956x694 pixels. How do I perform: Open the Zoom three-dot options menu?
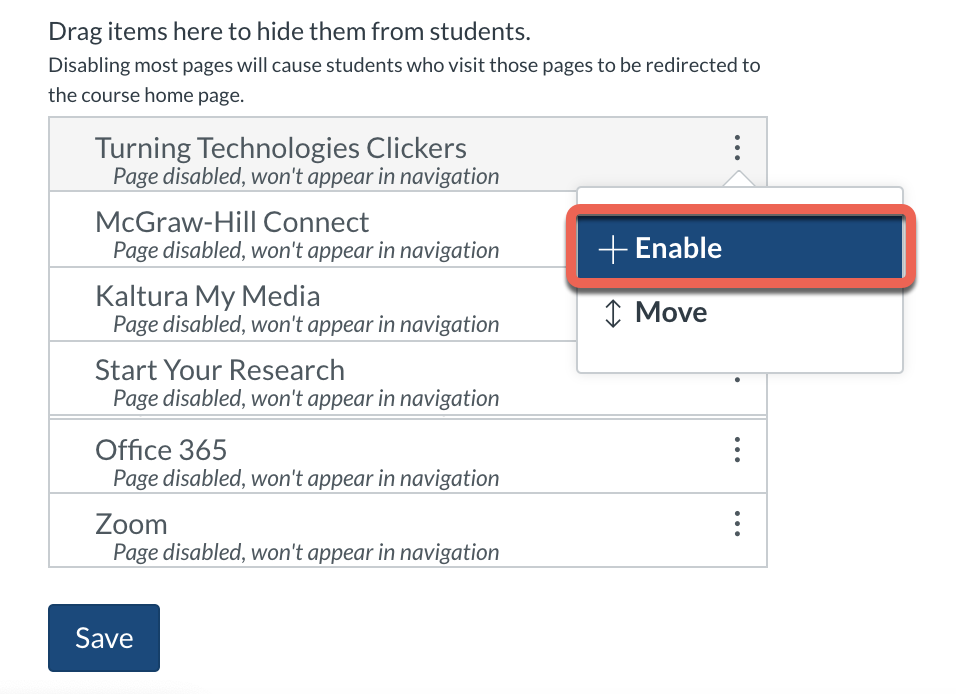pos(737,523)
